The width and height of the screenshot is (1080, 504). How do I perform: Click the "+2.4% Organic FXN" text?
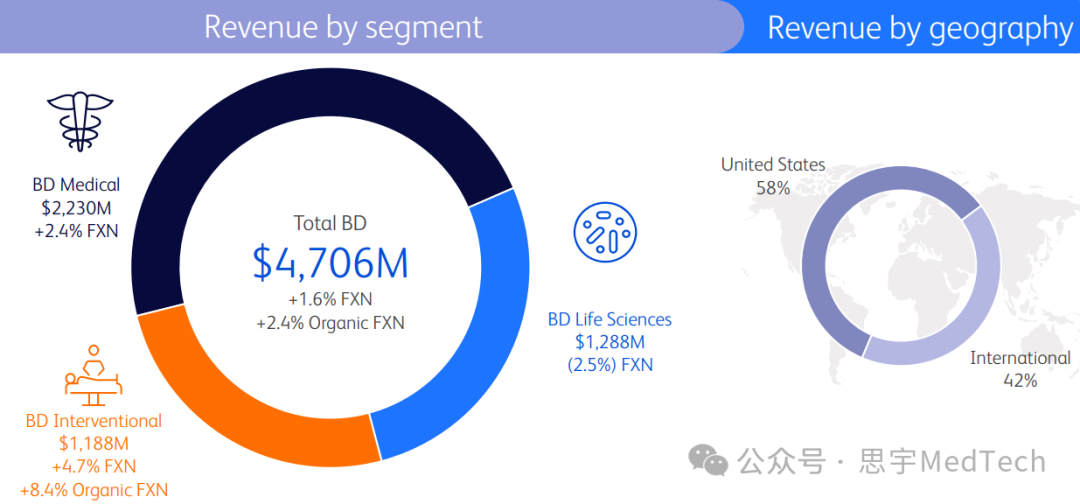coord(330,322)
